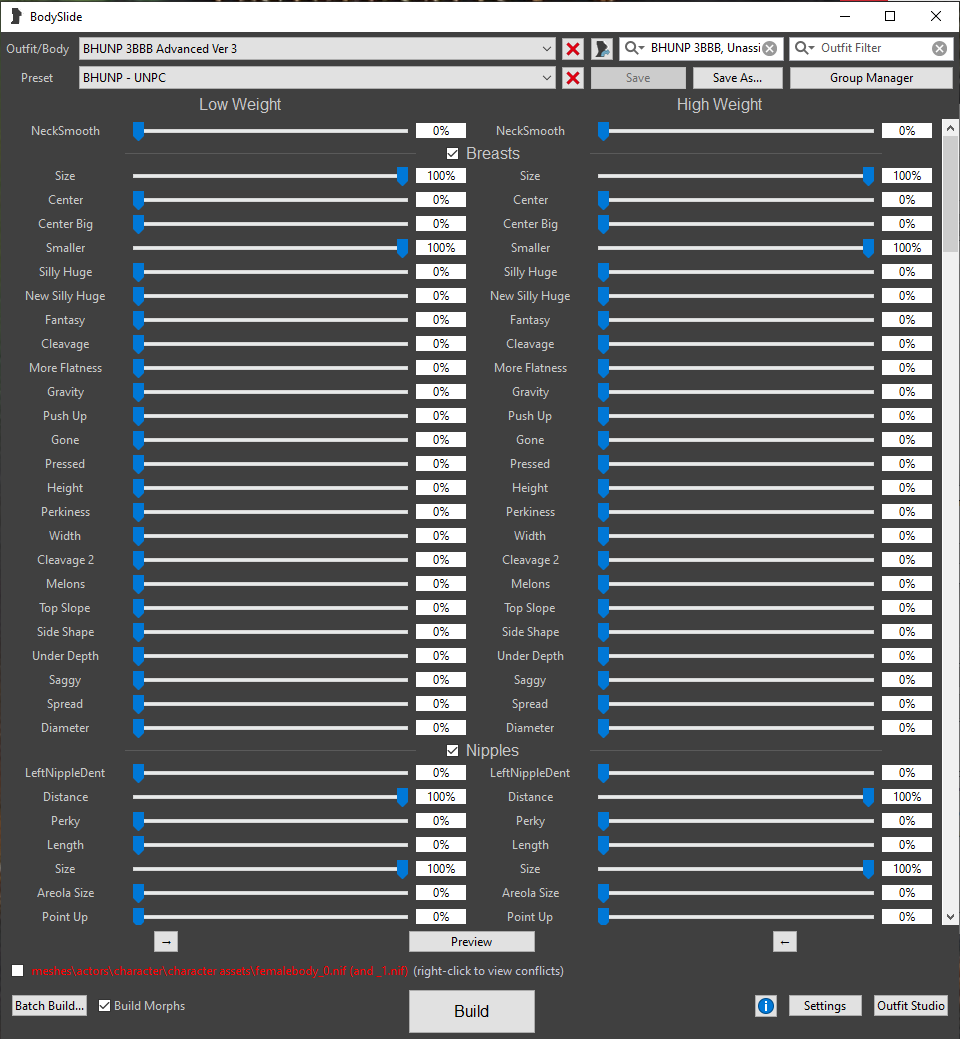
Task: Open Batch Build dialog
Action: click(50, 1006)
